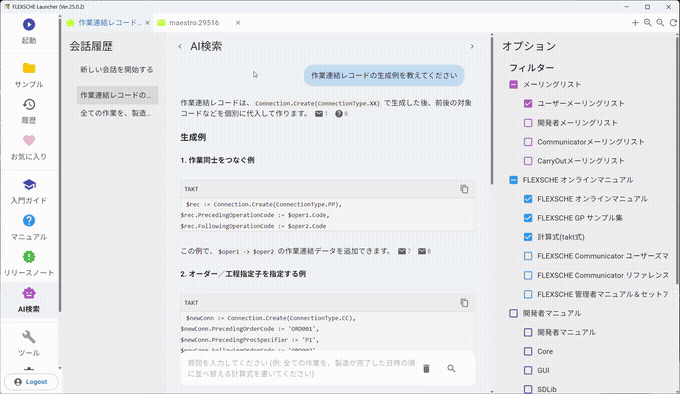This screenshot has height=394, width=680.
Task: Open mail reference 1 icon
Action: click(319, 114)
